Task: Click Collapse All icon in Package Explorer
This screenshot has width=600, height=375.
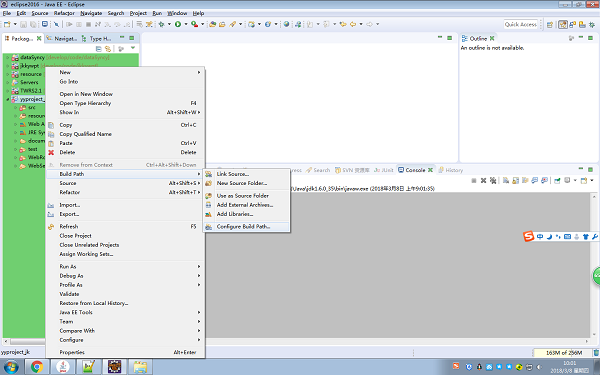Action: pyautogui.click(x=98, y=49)
